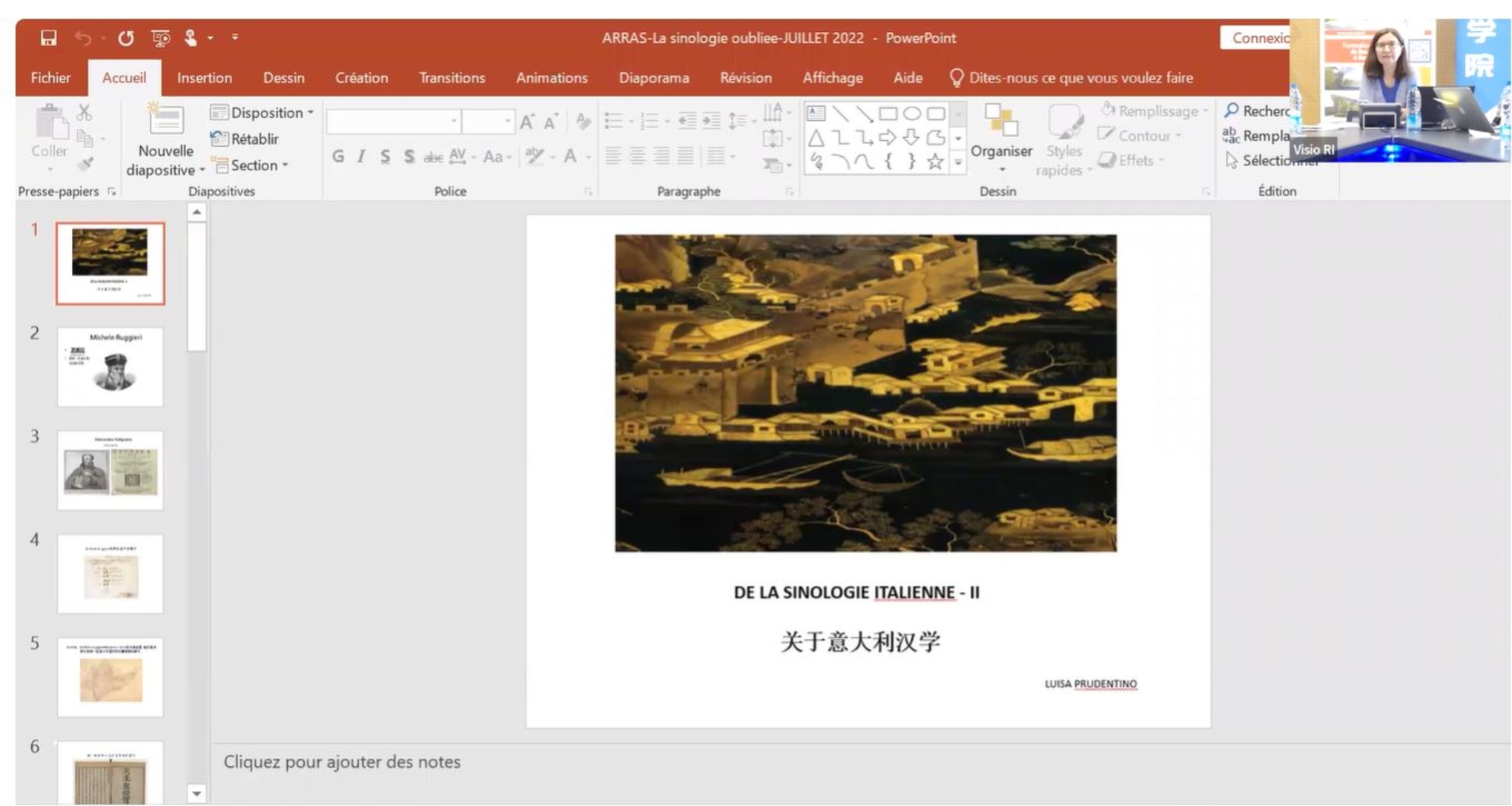Click the bullet list icon
The height and width of the screenshot is (806, 1512).
coord(614,121)
